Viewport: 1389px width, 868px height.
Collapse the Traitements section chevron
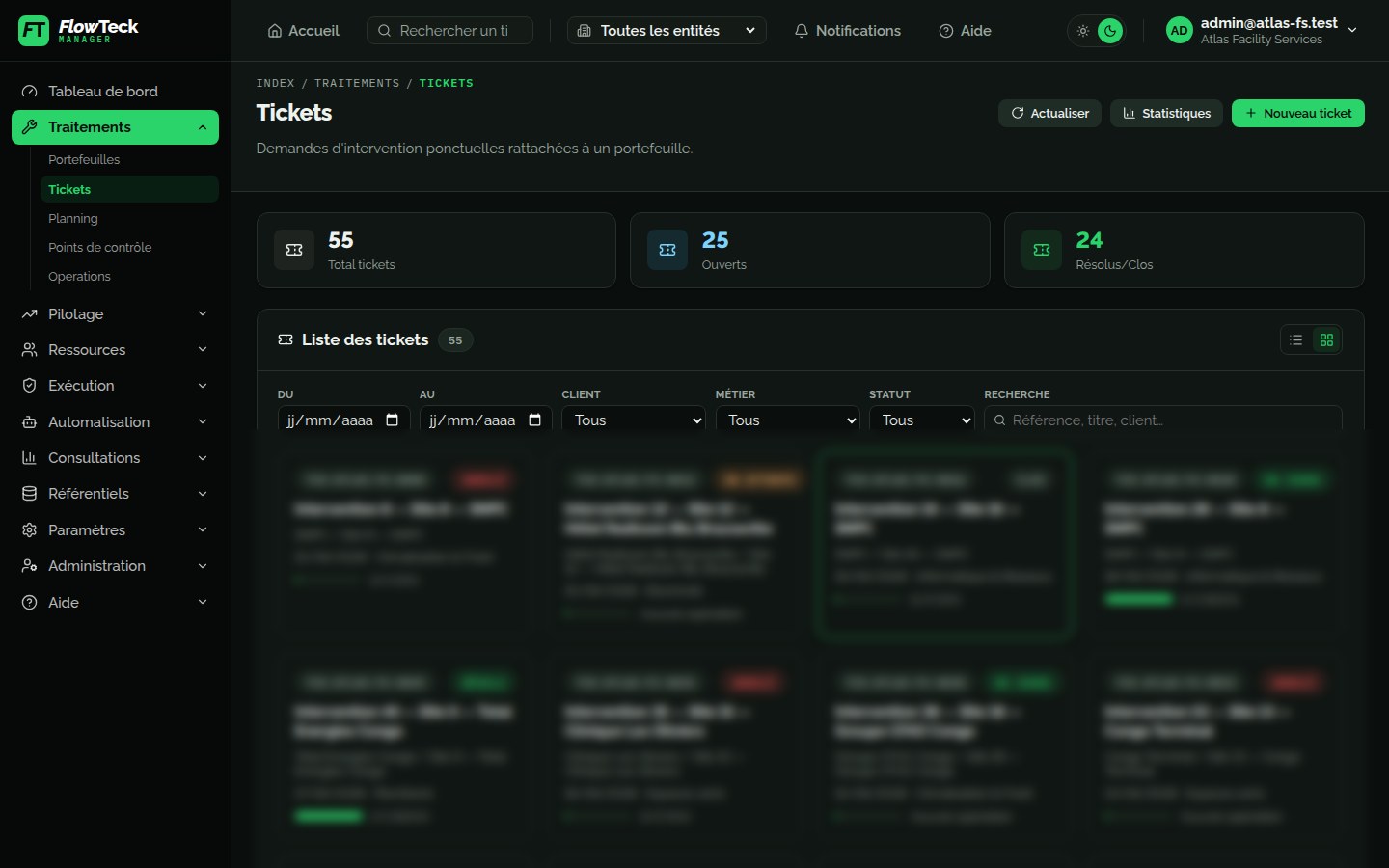[x=203, y=127]
